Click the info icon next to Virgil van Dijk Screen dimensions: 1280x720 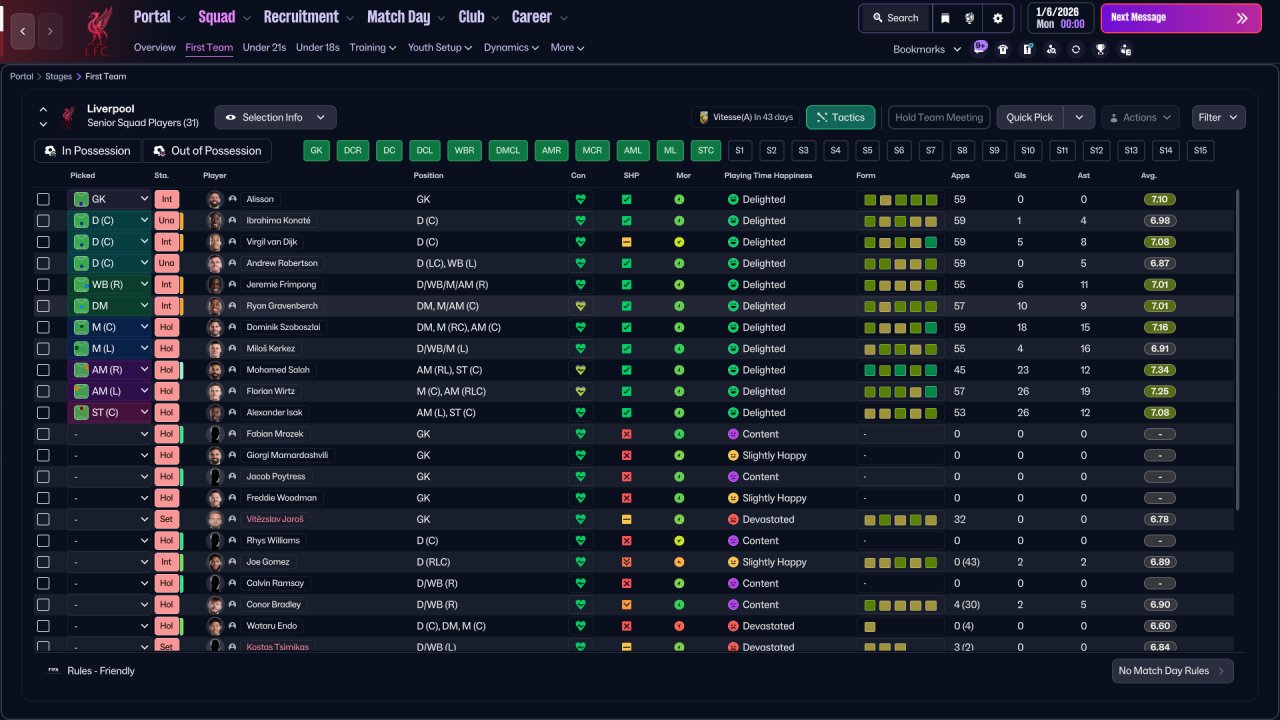click(233, 242)
